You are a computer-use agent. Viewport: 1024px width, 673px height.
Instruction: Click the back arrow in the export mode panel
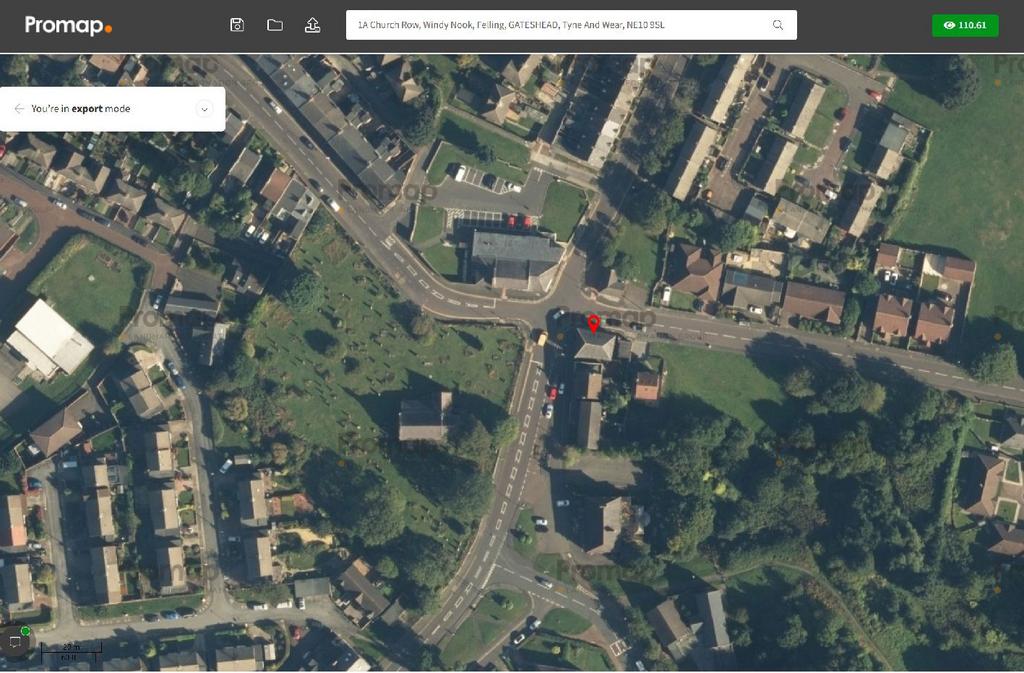(x=19, y=108)
